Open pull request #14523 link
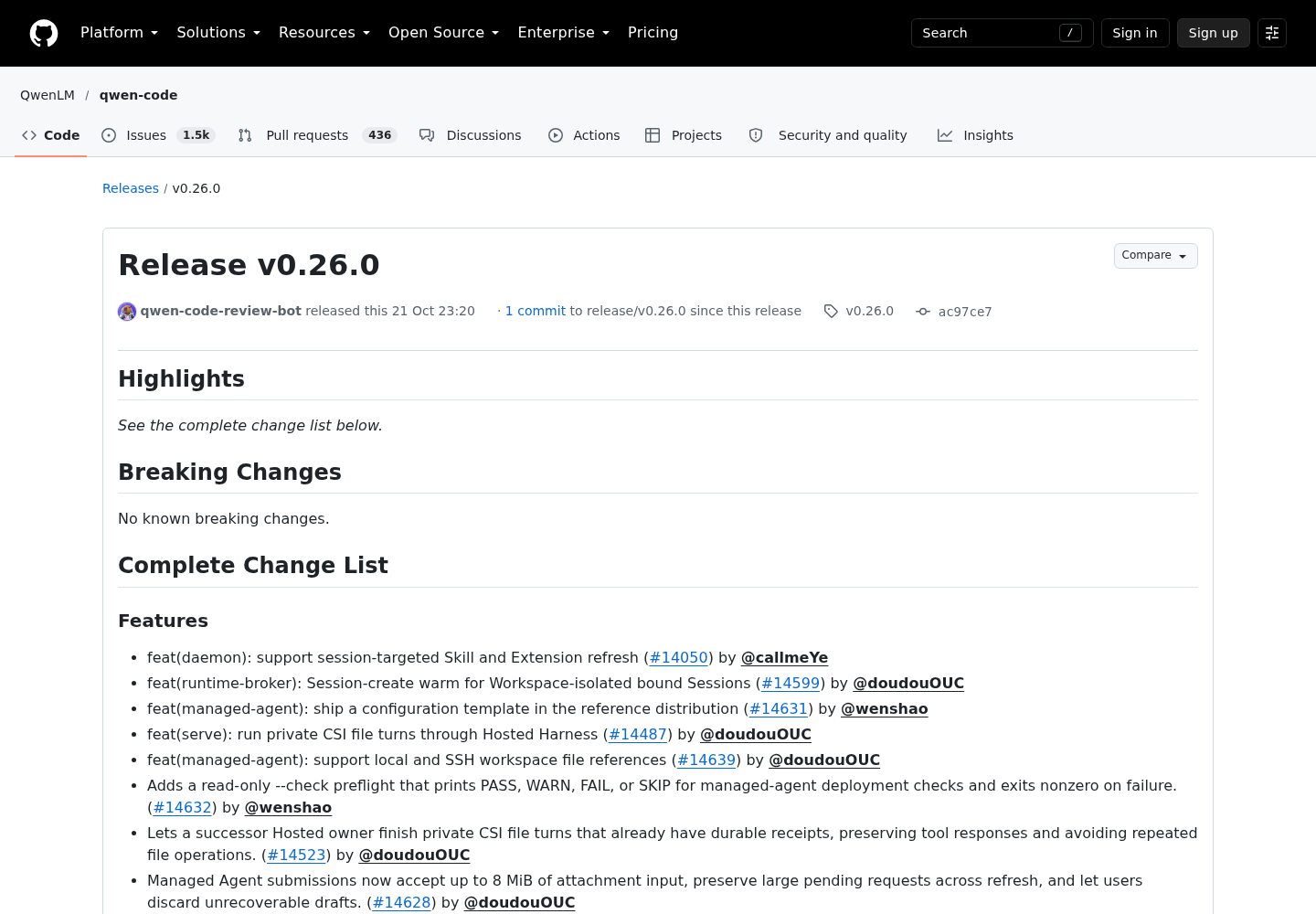1316x914 pixels. click(297, 856)
